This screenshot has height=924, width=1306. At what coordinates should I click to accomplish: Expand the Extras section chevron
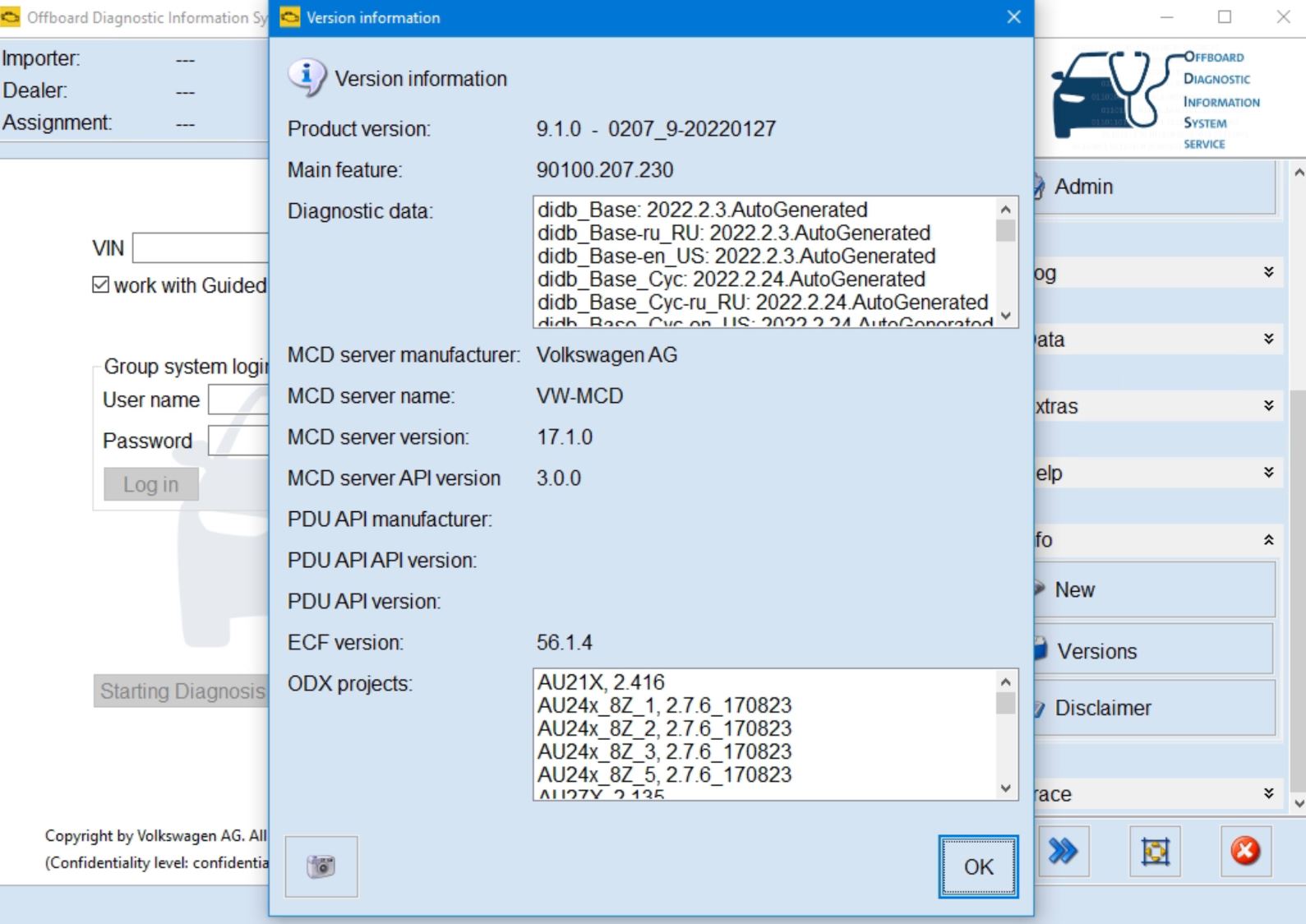(1268, 406)
